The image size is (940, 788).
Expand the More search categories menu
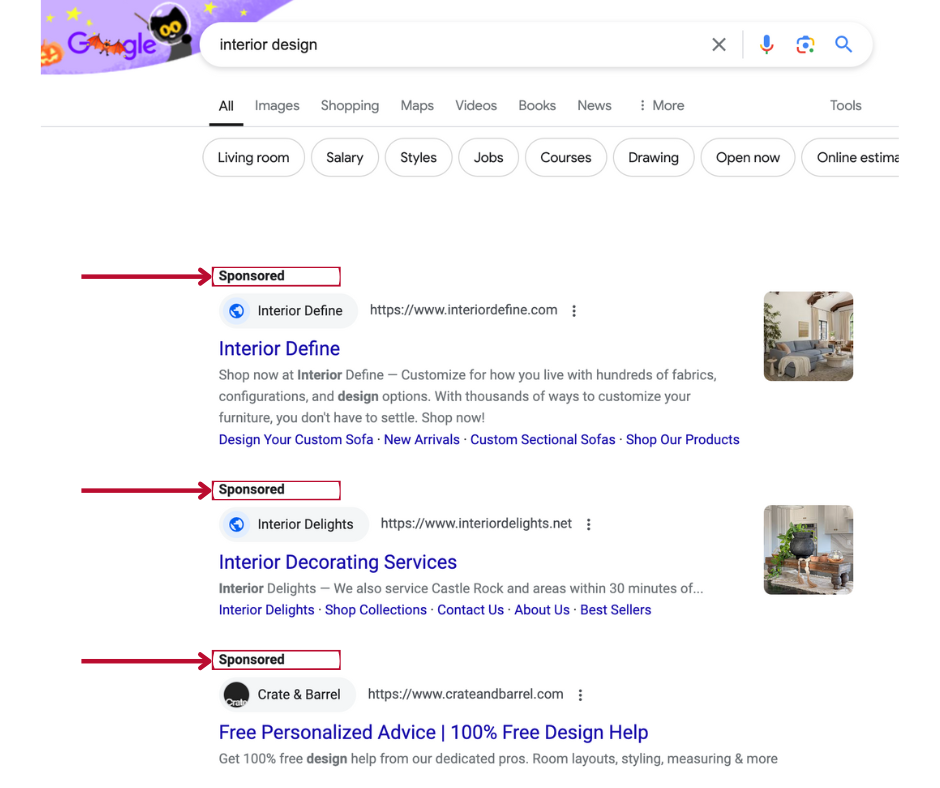[662, 106]
